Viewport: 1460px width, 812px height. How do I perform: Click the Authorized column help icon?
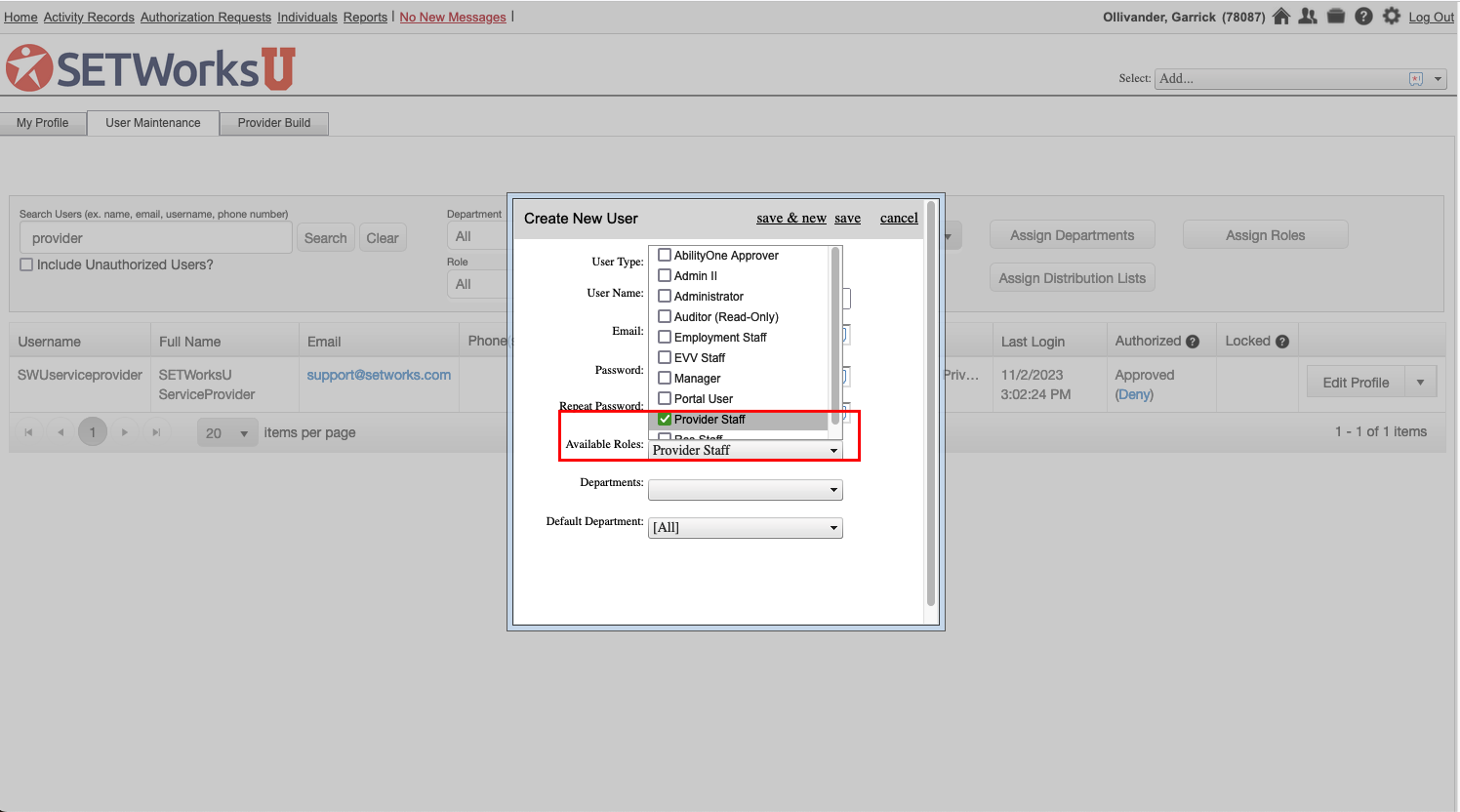coord(1193,342)
